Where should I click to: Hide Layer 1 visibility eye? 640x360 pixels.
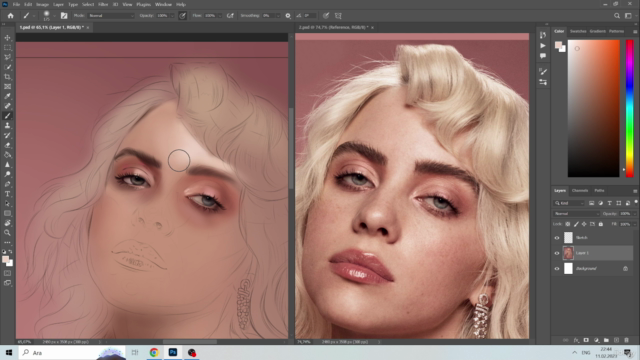pyautogui.click(x=557, y=253)
